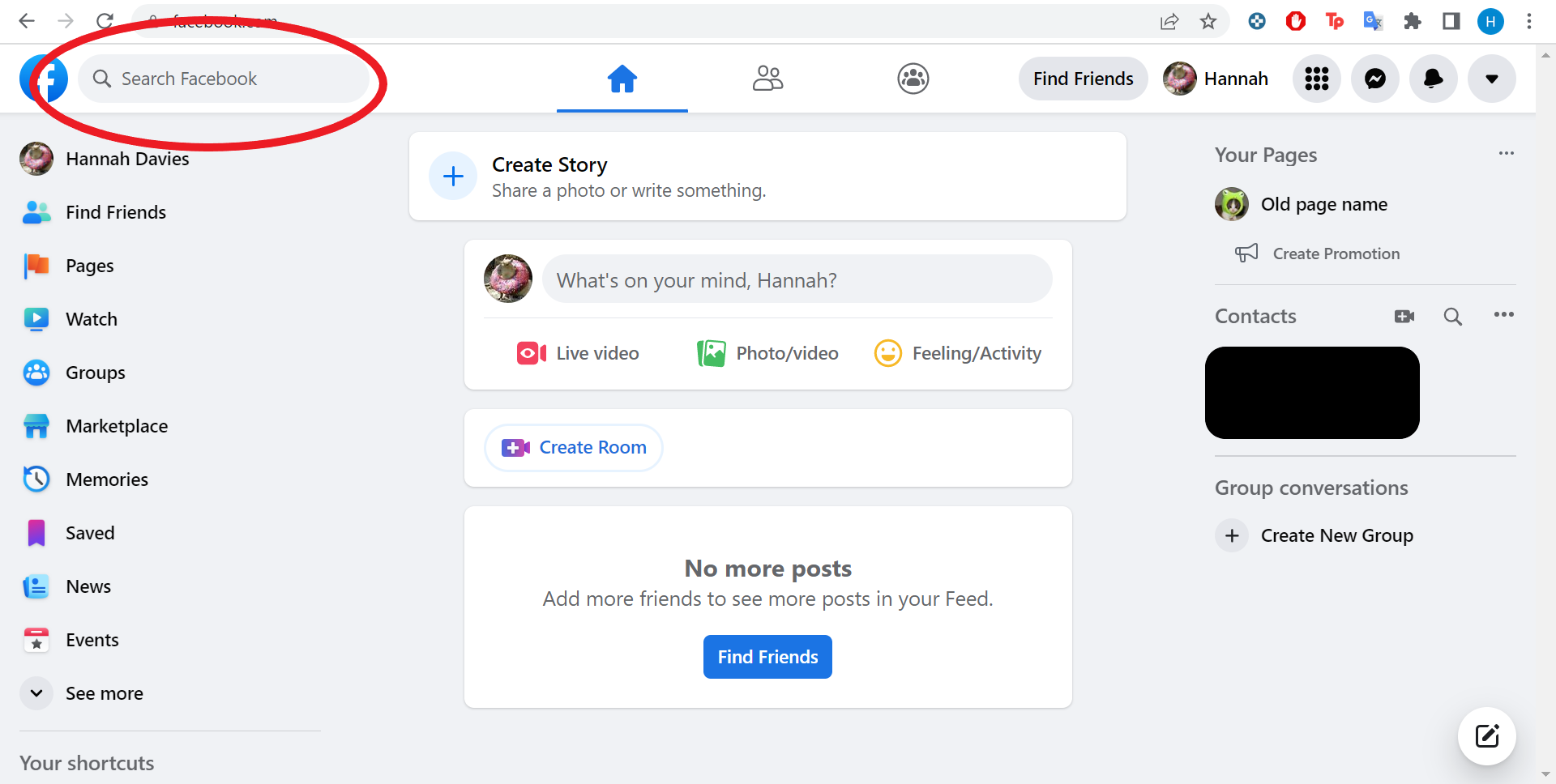
Task: Open Google Translate extension icon
Action: tap(1373, 21)
